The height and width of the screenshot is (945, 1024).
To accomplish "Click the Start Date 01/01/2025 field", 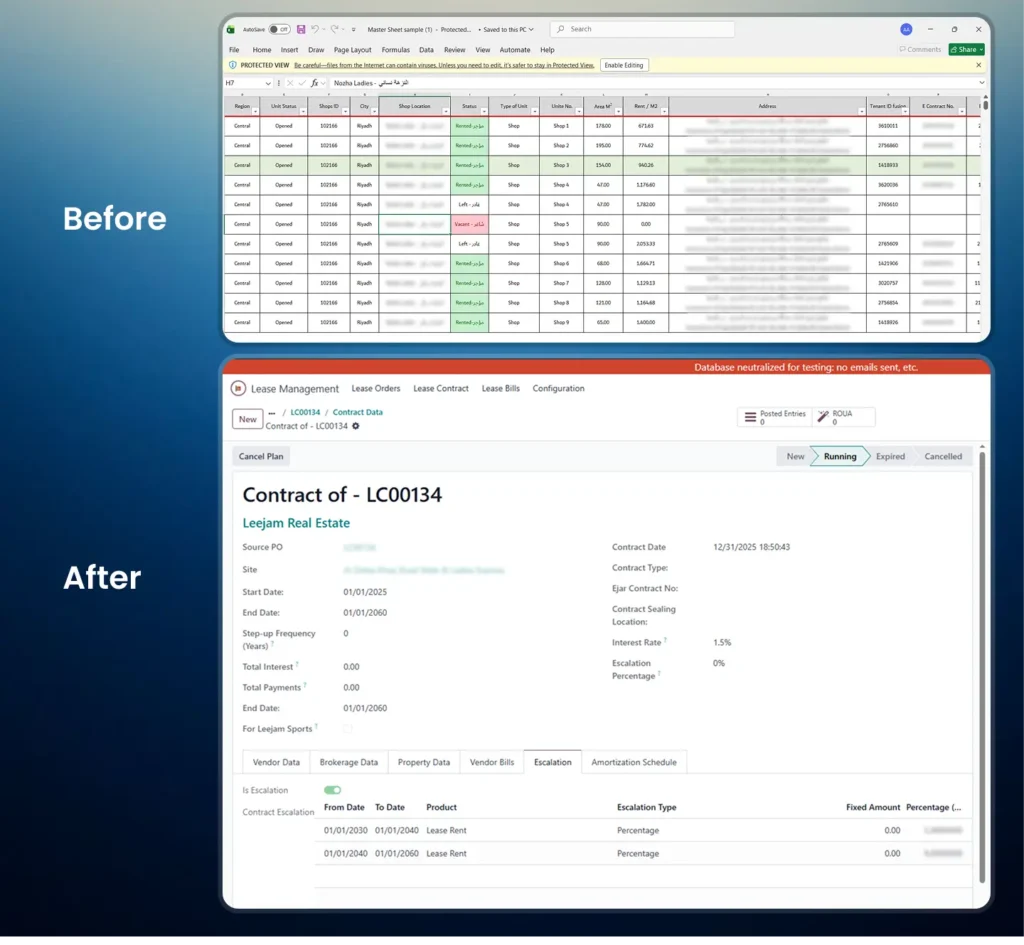I will [x=365, y=592].
